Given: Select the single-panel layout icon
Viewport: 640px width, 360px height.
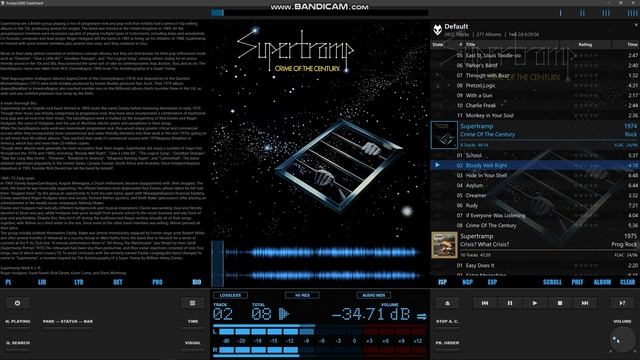Looking at the screenshot, I should [560, 13].
